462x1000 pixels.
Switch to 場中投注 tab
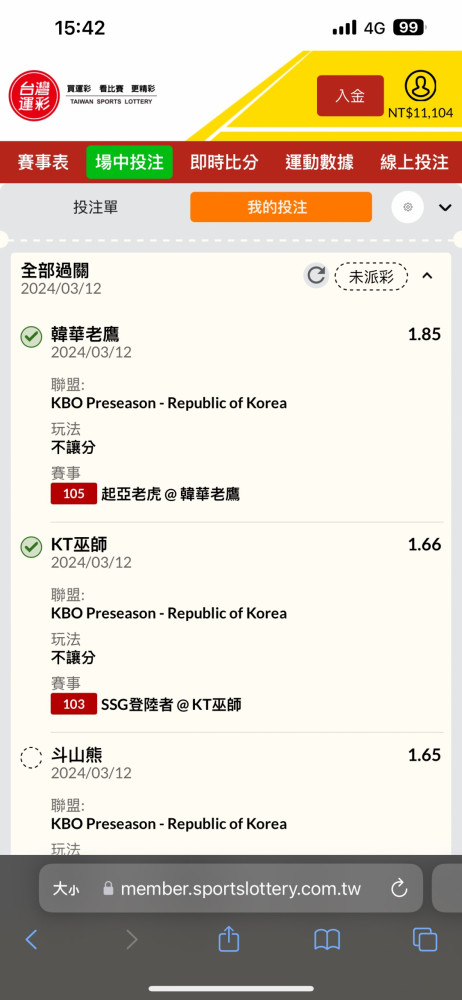point(130,162)
